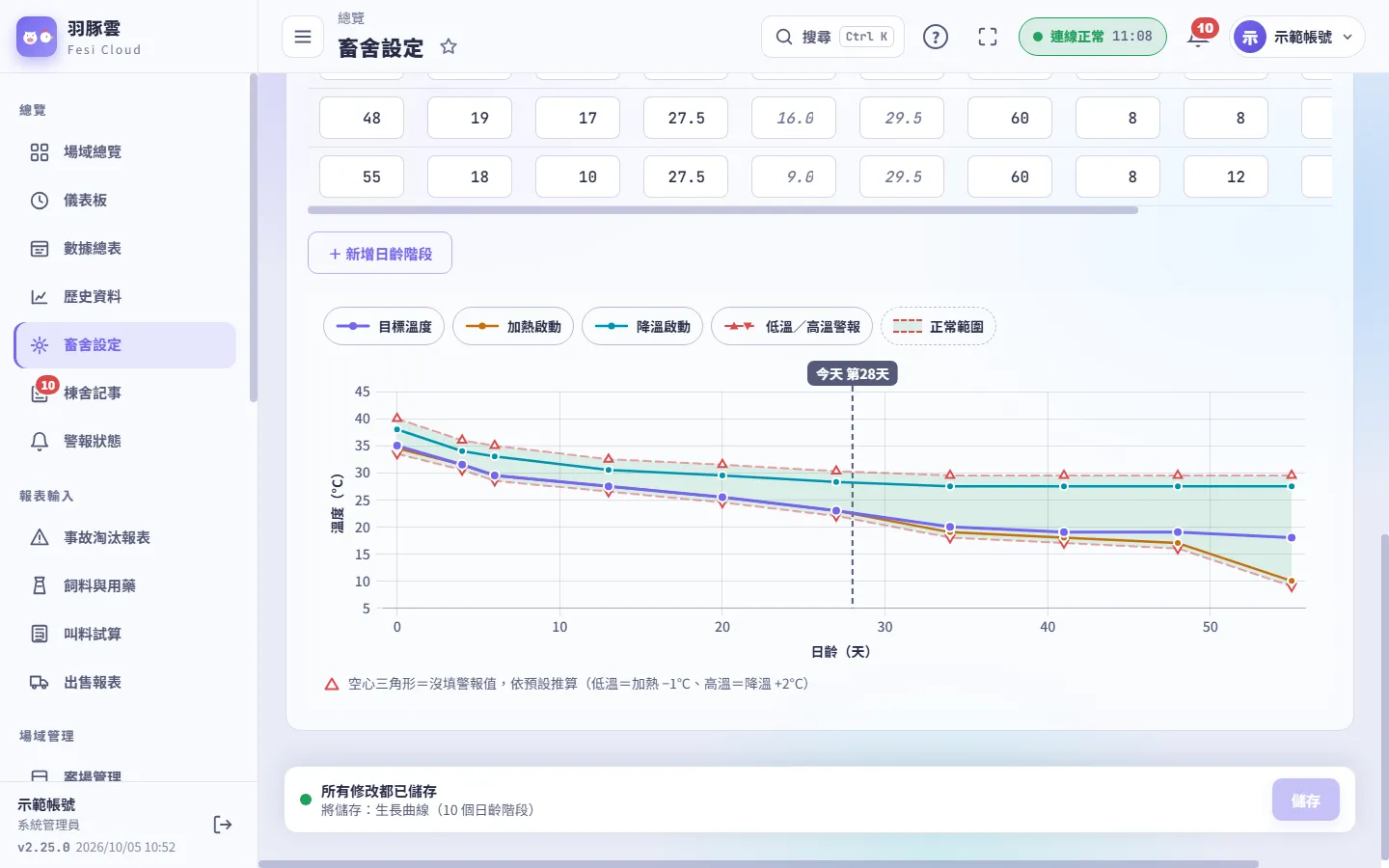Enter fullscreen mode icon

pos(988,37)
